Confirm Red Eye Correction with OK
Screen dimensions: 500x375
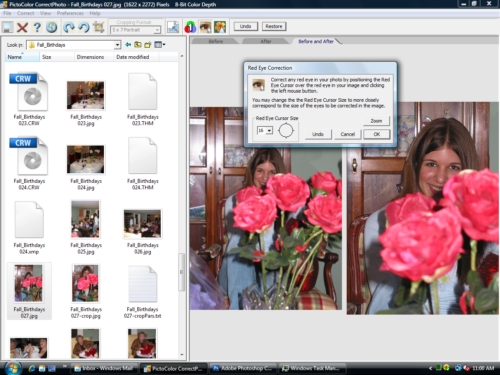pyautogui.click(x=377, y=134)
